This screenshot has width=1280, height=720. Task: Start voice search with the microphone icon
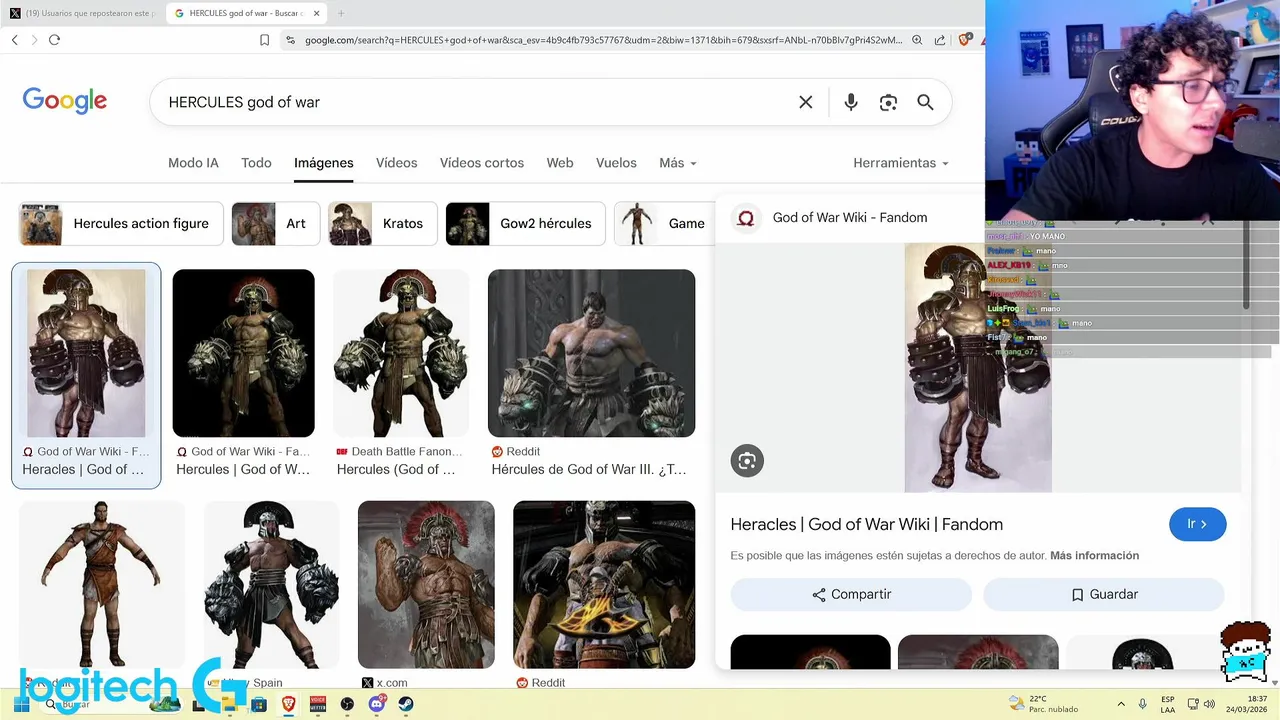[851, 102]
